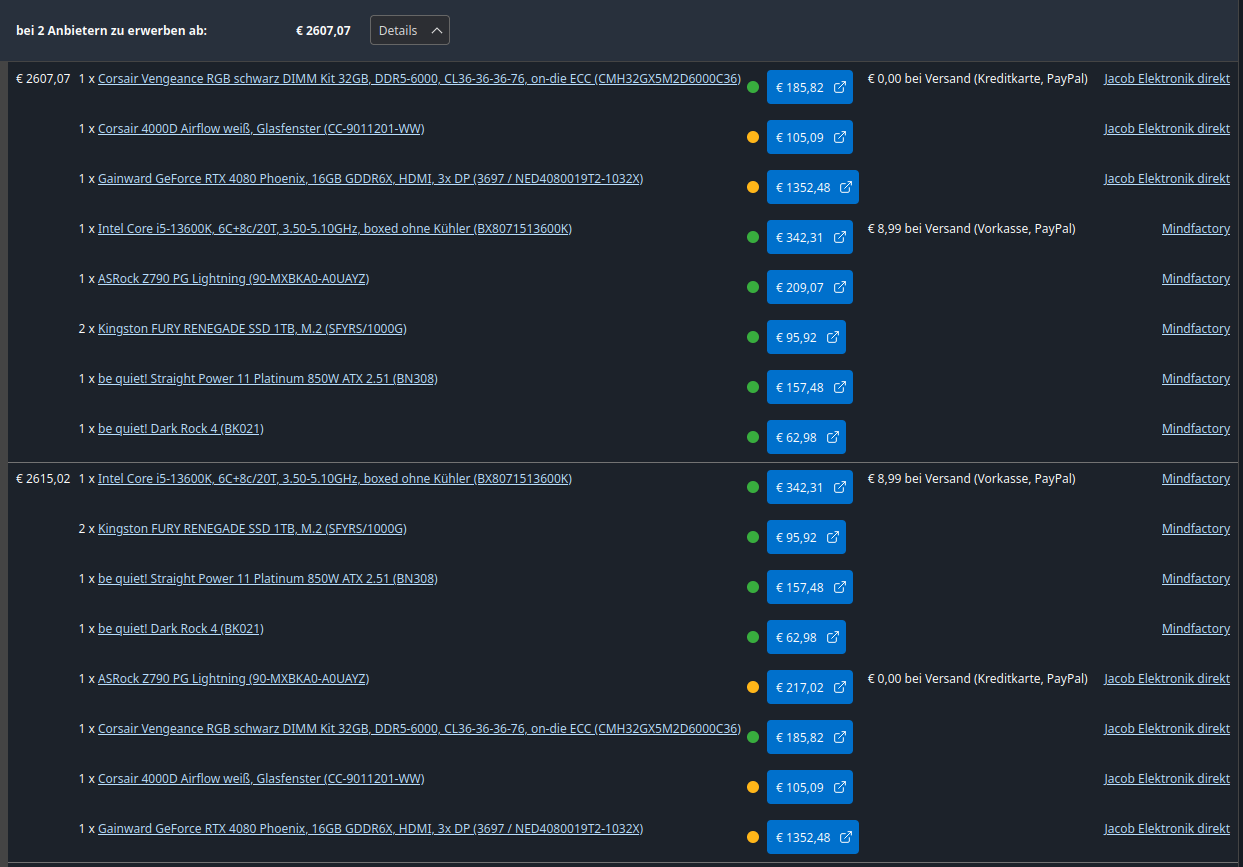Viewport: 1243px width, 867px height.
Task: Open € 1352,48 RTX 4080 offer in € 2615,02 group
Action: [813, 837]
